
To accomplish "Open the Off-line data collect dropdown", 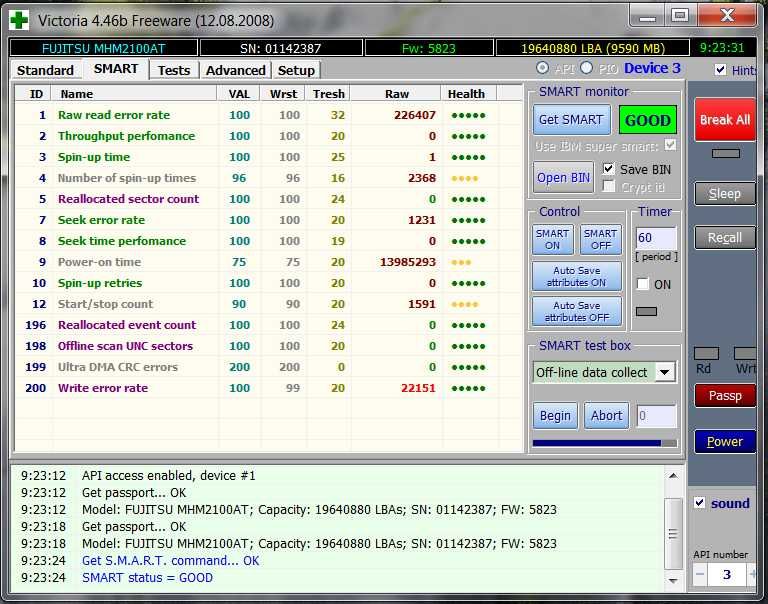I will tap(665, 372).
